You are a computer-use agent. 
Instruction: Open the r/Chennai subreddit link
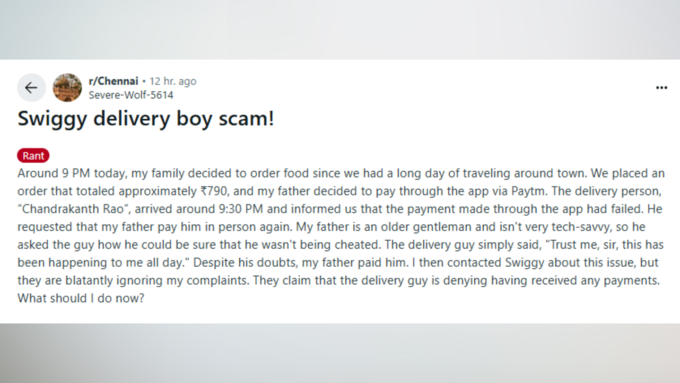[113, 81]
